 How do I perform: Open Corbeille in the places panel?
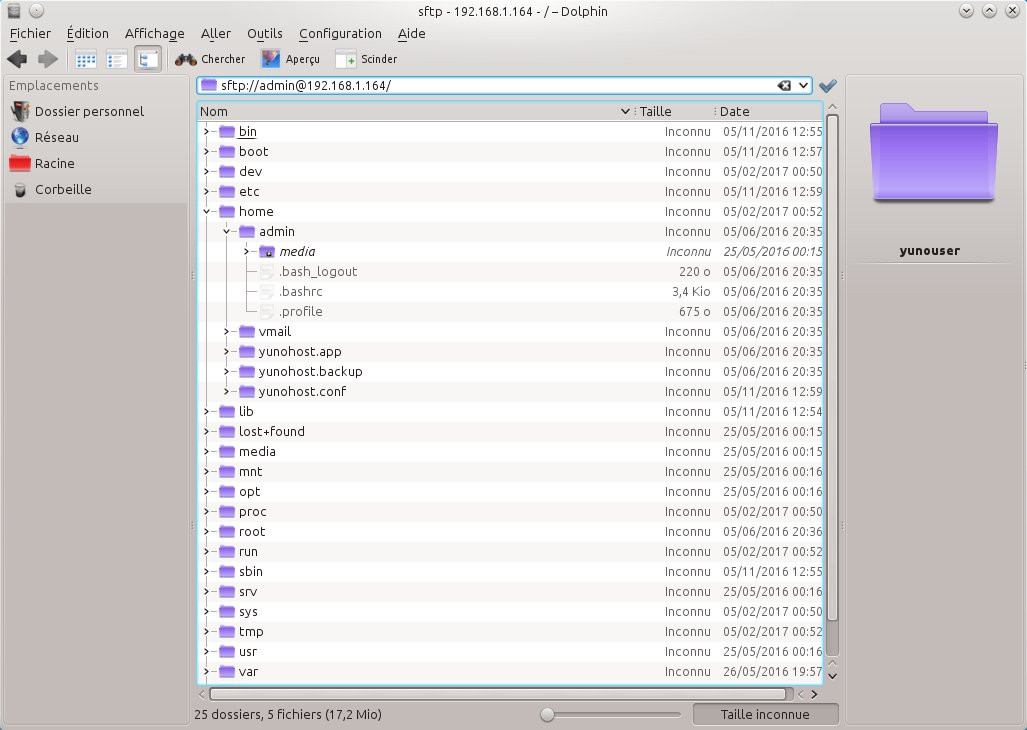tap(63, 189)
